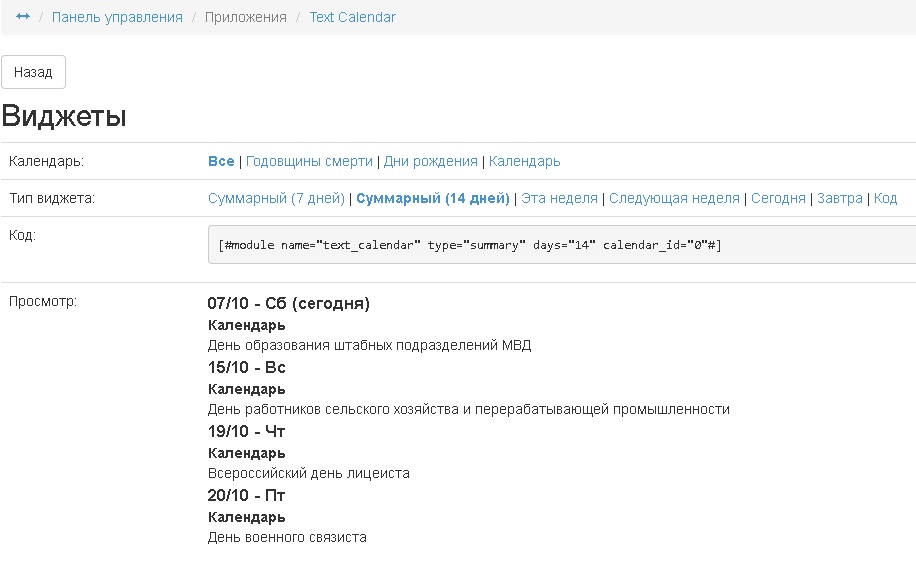
Task: Click the 07/10 - Сб (сегодня) preview heading
Action: click(x=288, y=303)
